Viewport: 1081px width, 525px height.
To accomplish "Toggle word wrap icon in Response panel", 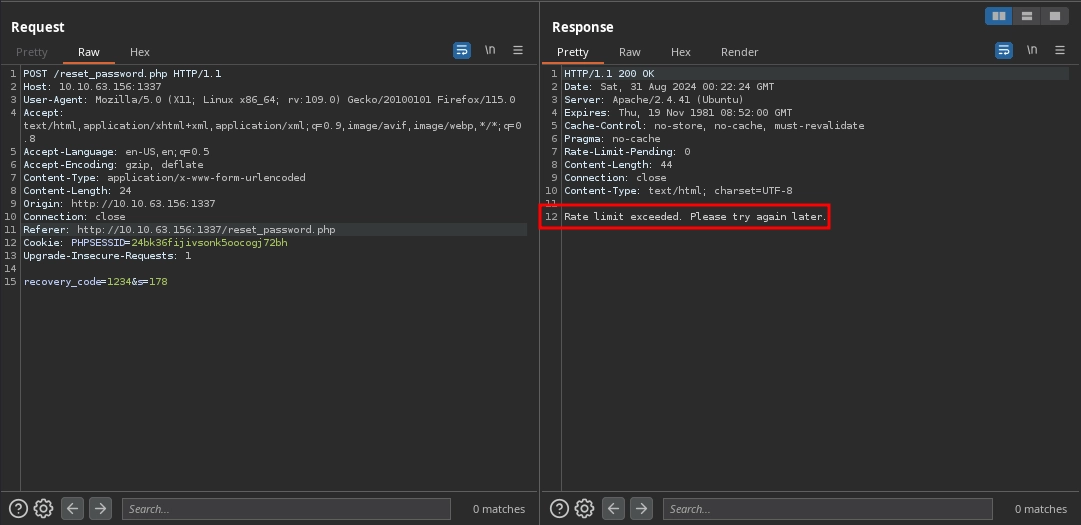I will point(1003,50).
